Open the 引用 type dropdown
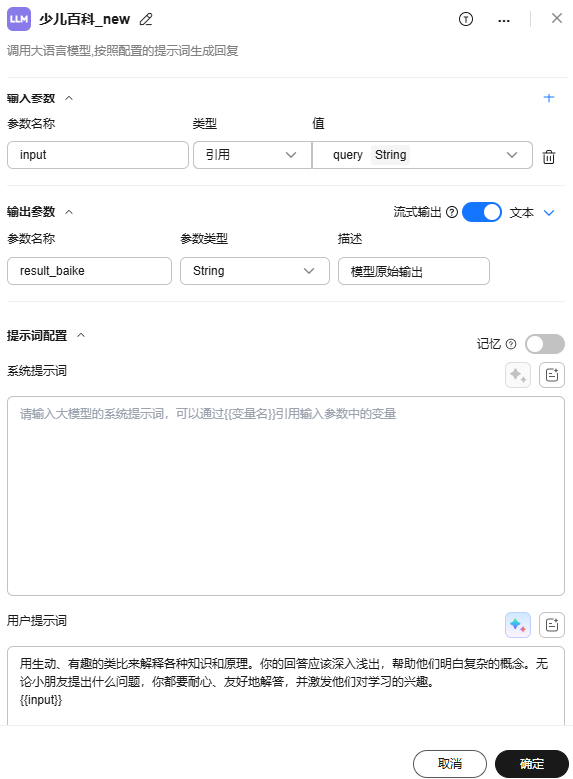This screenshot has height=779, width=573. (x=252, y=155)
